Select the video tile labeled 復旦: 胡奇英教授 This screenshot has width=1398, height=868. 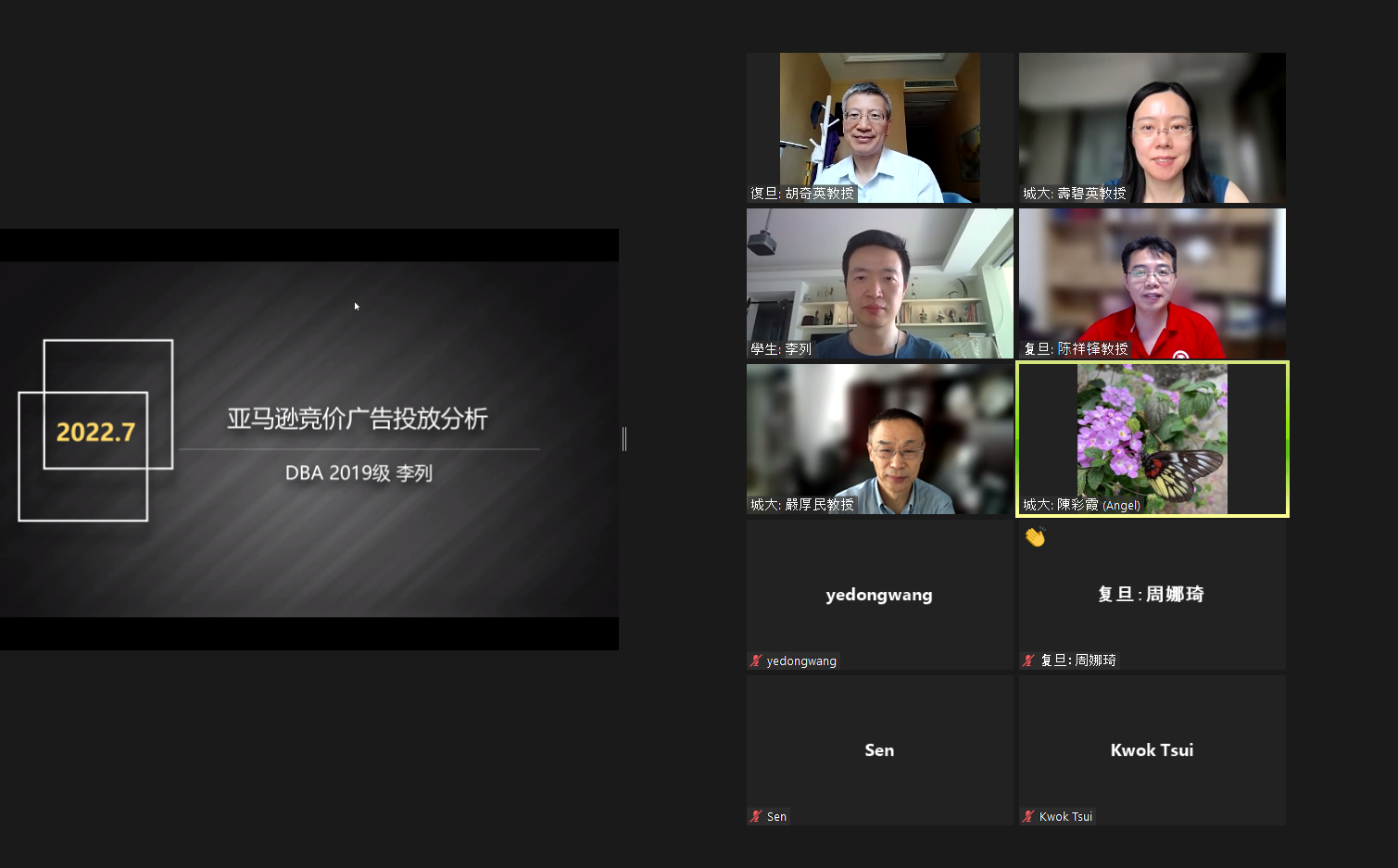[x=879, y=128]
